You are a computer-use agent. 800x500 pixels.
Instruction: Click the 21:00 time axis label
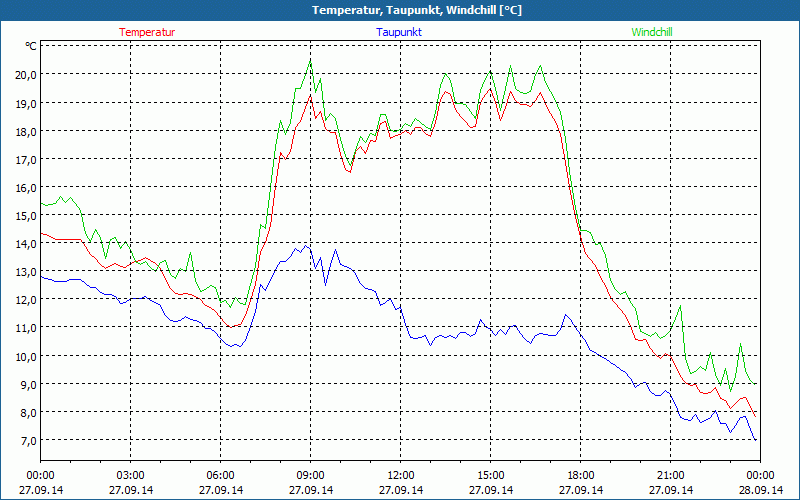click(x=670, y=475)
